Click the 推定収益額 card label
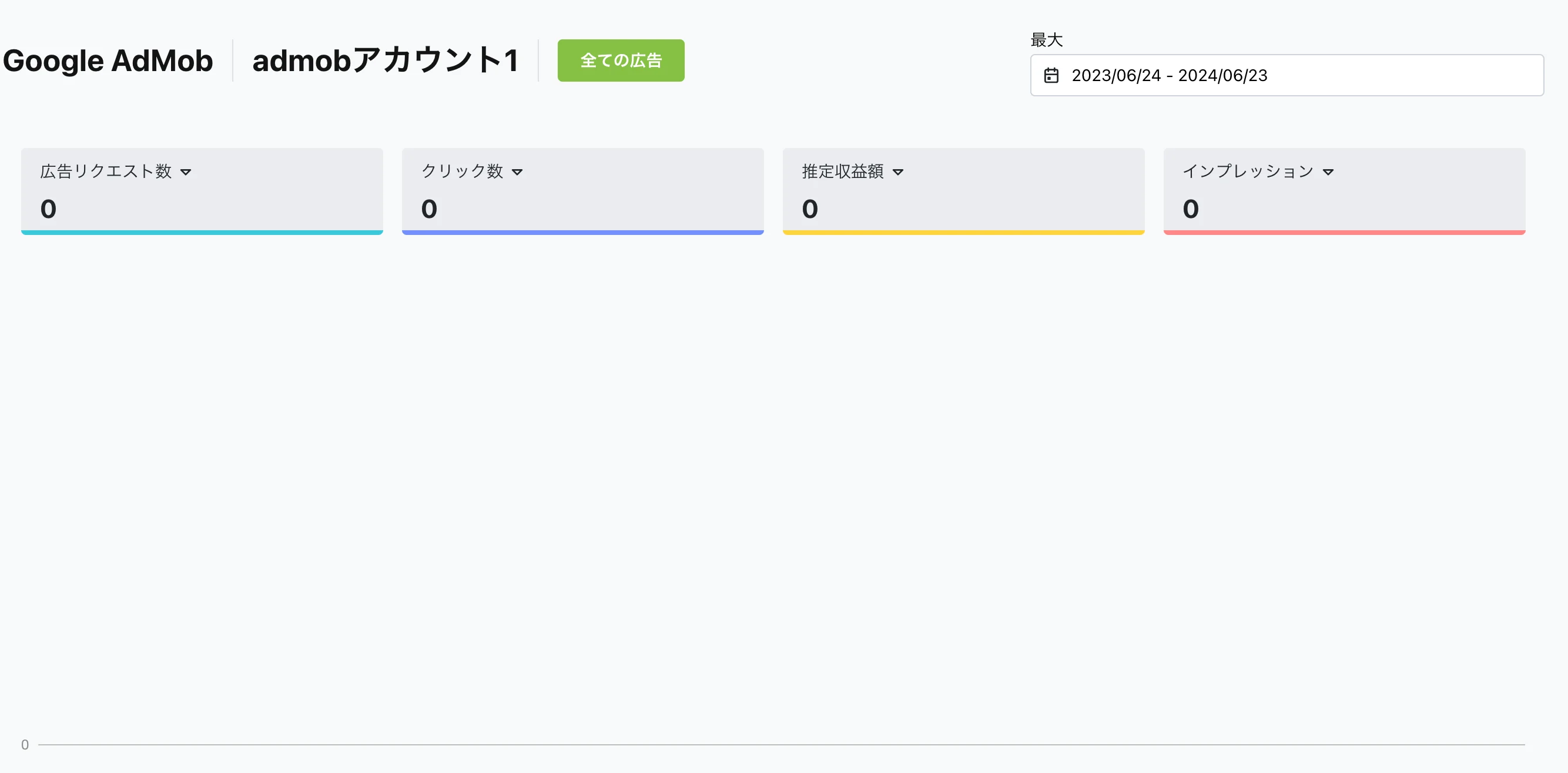Image resolution: width=1568 pixels, height=773 pixels. [x=842, y=172]
